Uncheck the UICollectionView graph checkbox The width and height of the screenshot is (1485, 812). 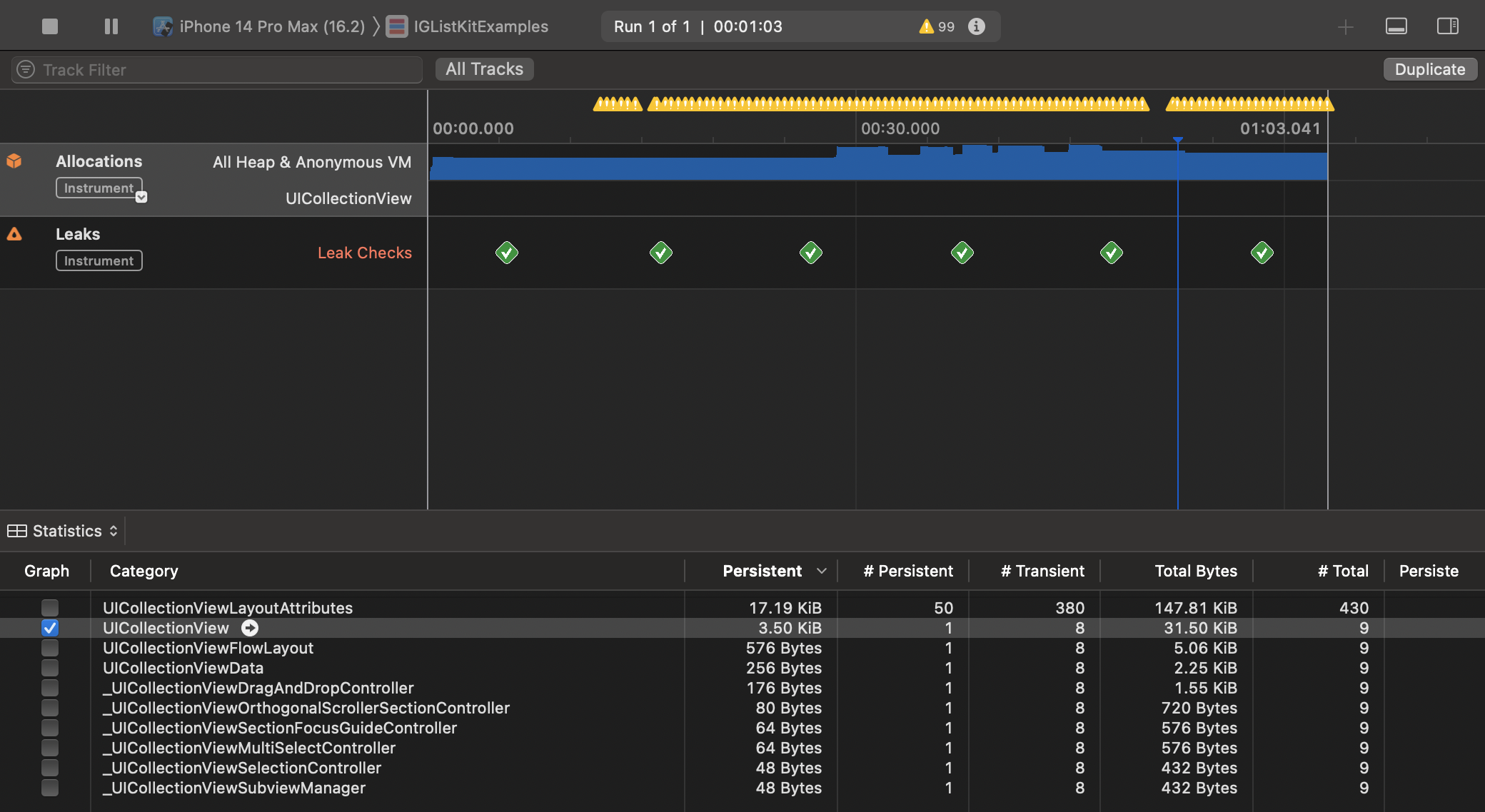point(49,628)
